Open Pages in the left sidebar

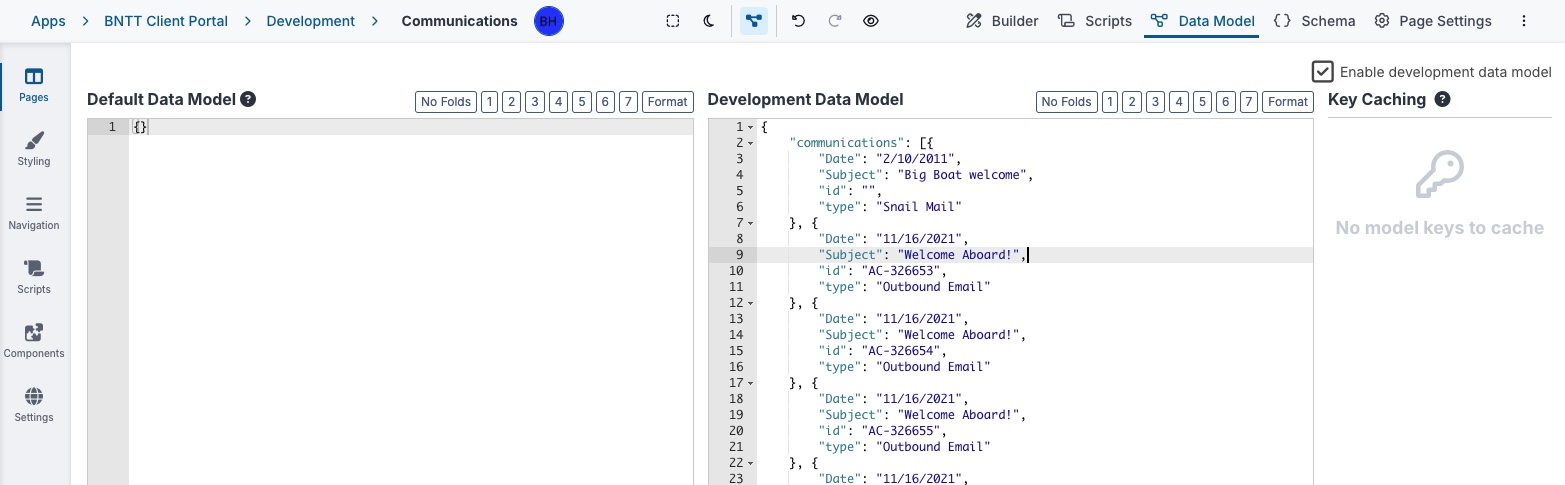[x=34, y=85]
